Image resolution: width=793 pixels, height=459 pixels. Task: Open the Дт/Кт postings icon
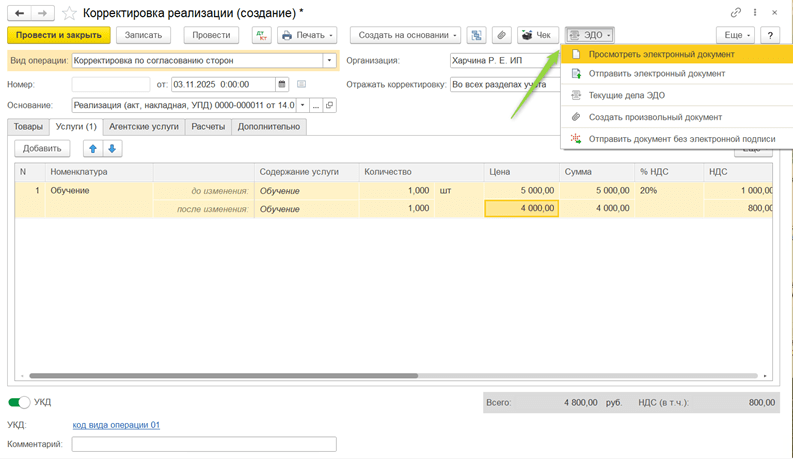pyautogui.click(x=261, y=35)
